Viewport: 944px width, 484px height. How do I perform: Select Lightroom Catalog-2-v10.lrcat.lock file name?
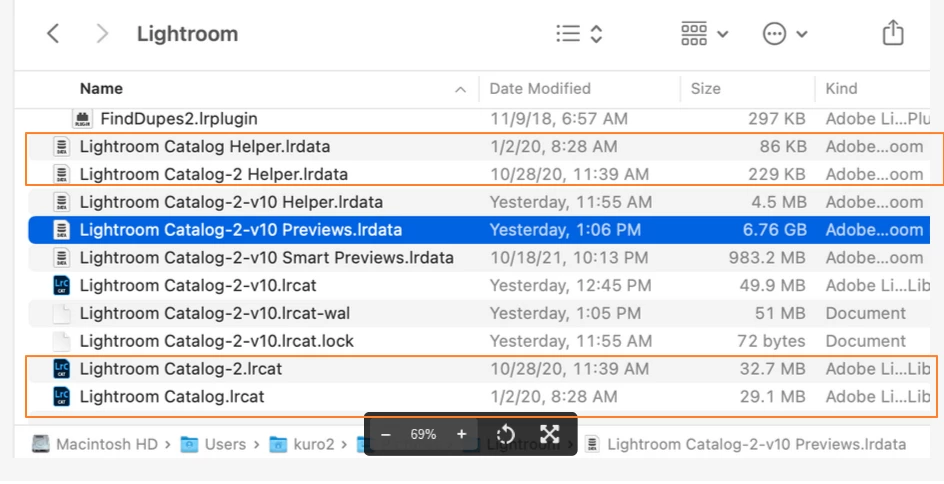coord(217,341)
